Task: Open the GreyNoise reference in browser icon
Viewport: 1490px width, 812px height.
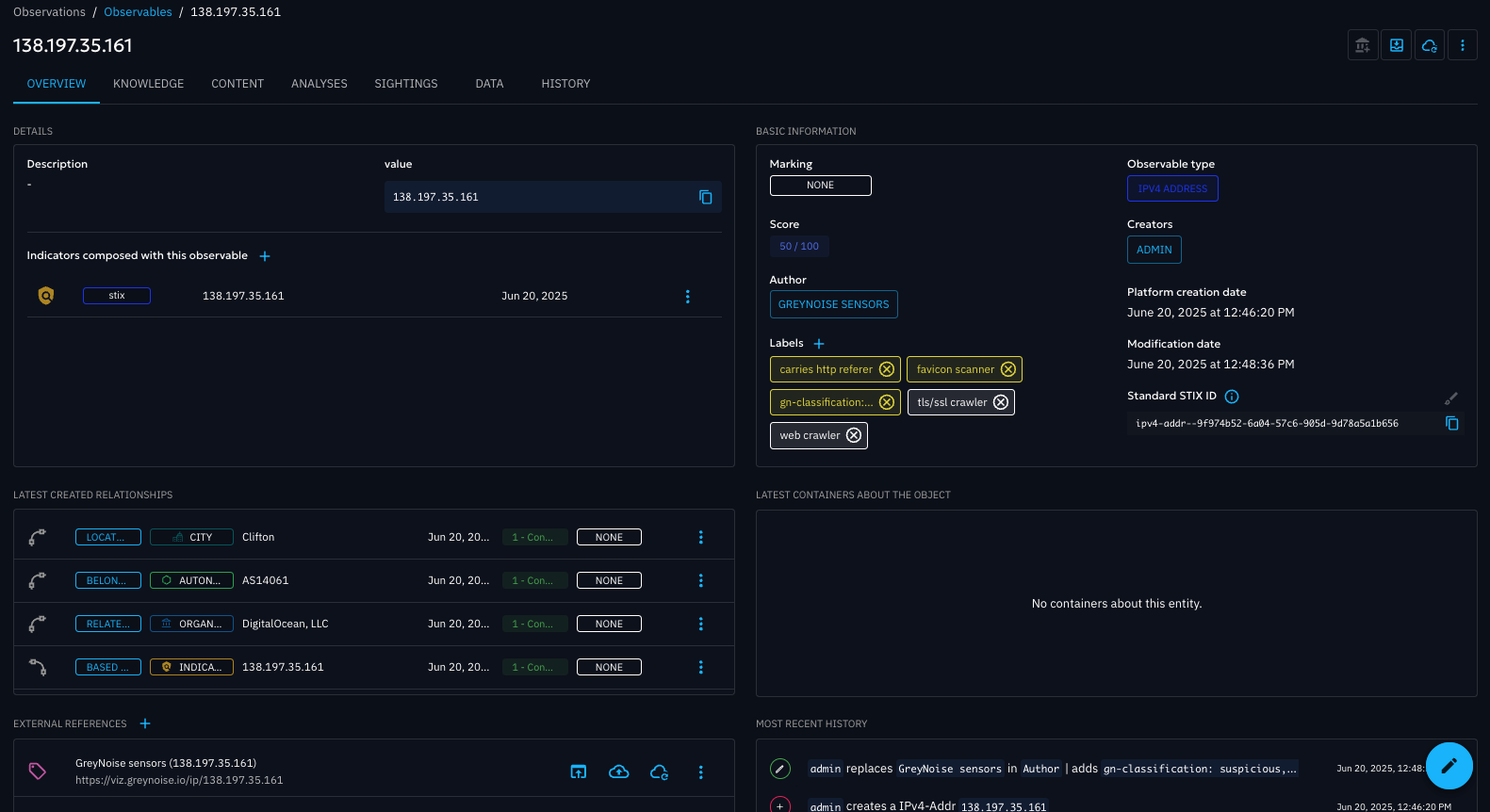Action: pos(579,771)
